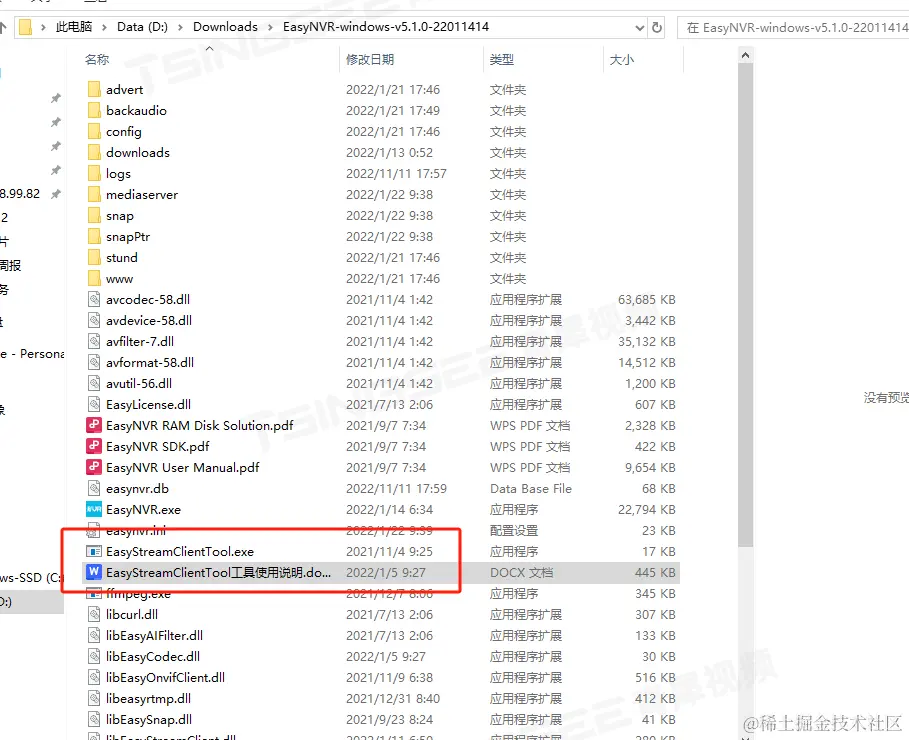
Task: Go to 此电脑 in the breadcrumb
Action: point(74,27)
